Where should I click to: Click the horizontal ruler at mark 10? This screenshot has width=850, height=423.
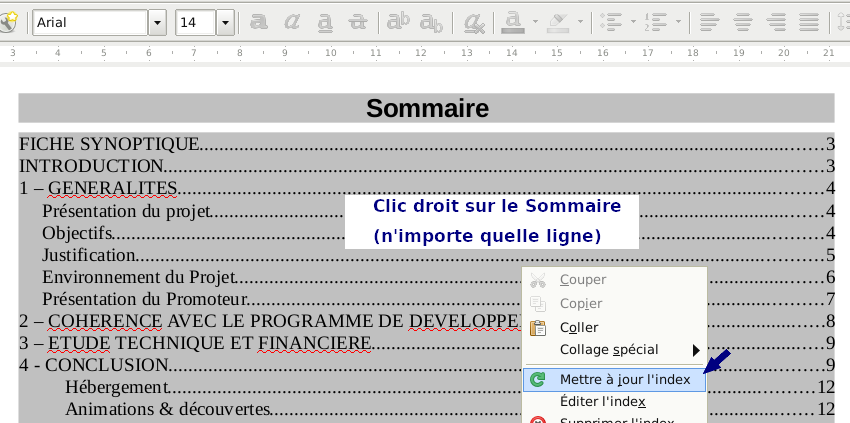(x=331, y=53)
